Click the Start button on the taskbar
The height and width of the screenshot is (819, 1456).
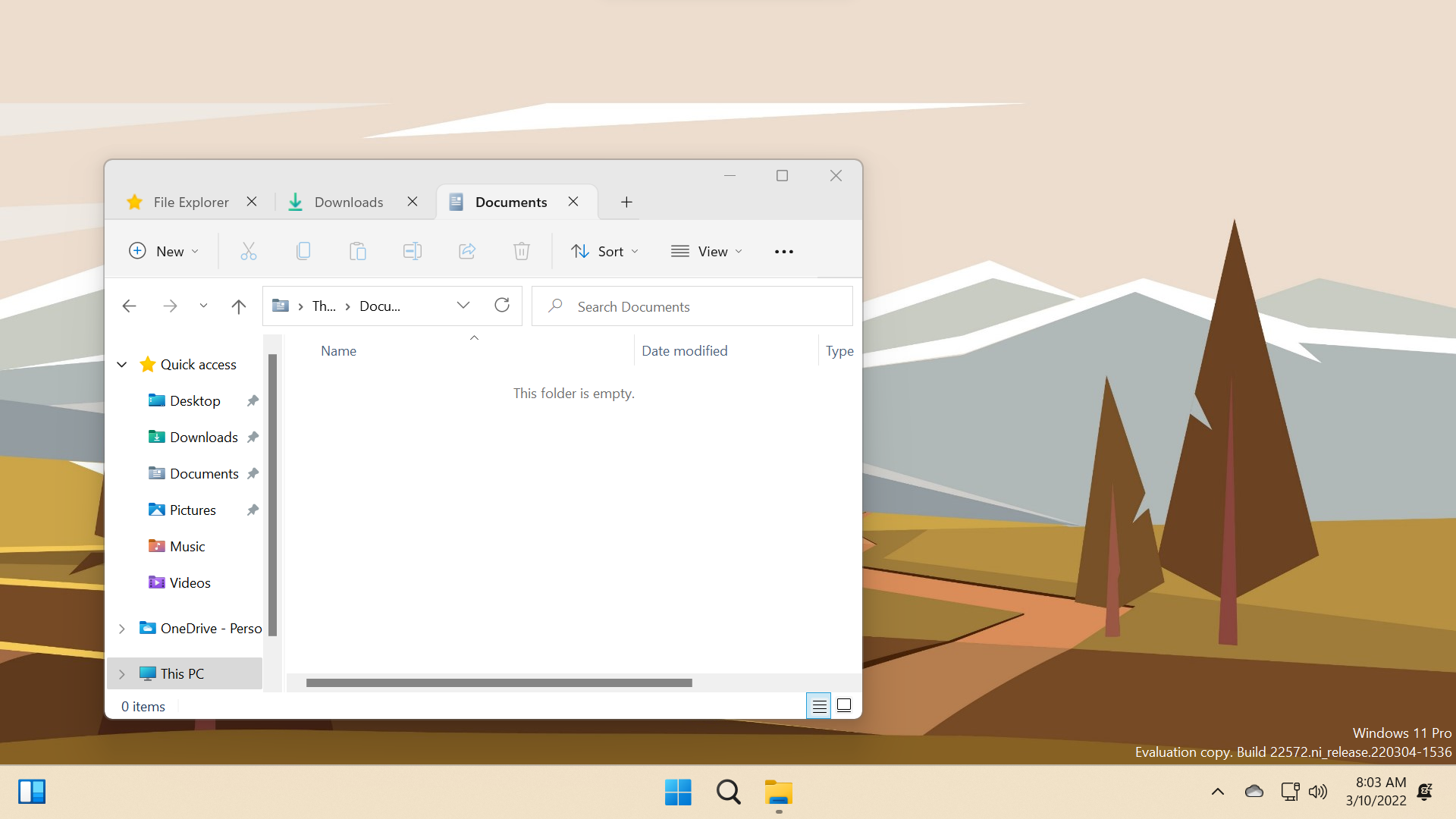tap(677, 791)
